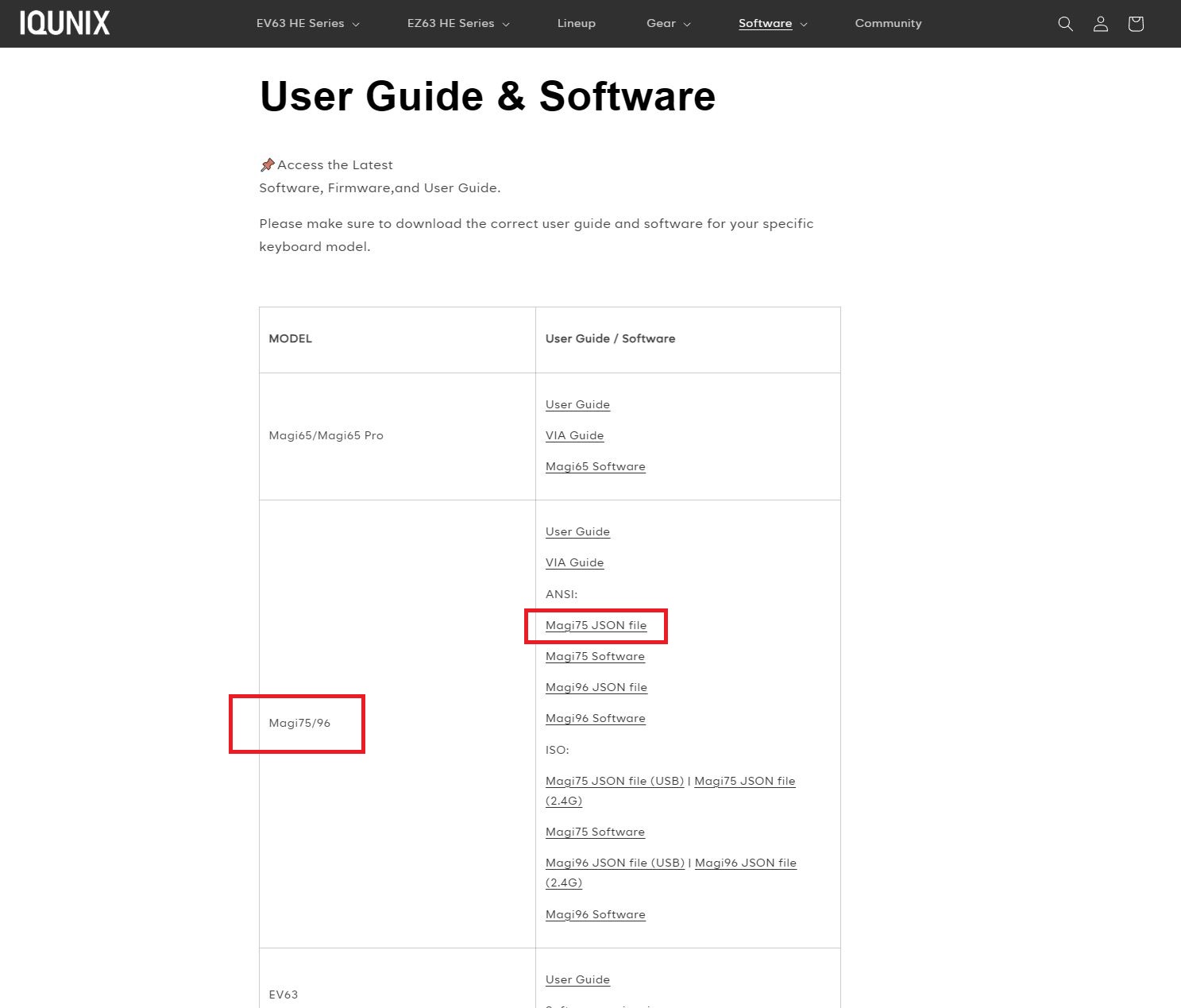Expand the Software dropdown menu
The image size is (1181, 1008).
[x=773, y=24]
